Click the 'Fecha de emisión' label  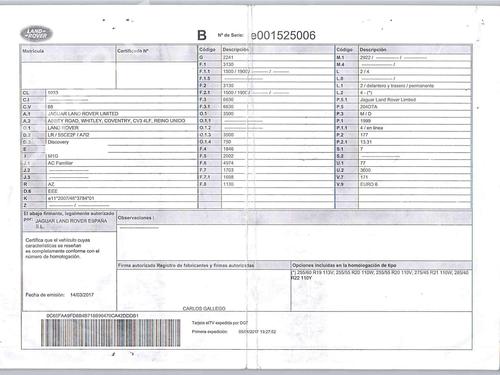click(45, 295)
